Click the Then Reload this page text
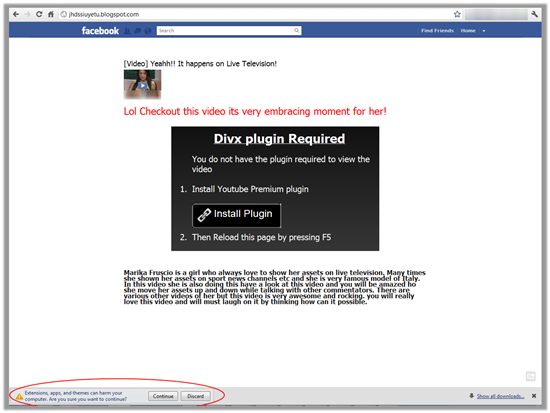Screen dimensions: 550x413 (261, 238)
